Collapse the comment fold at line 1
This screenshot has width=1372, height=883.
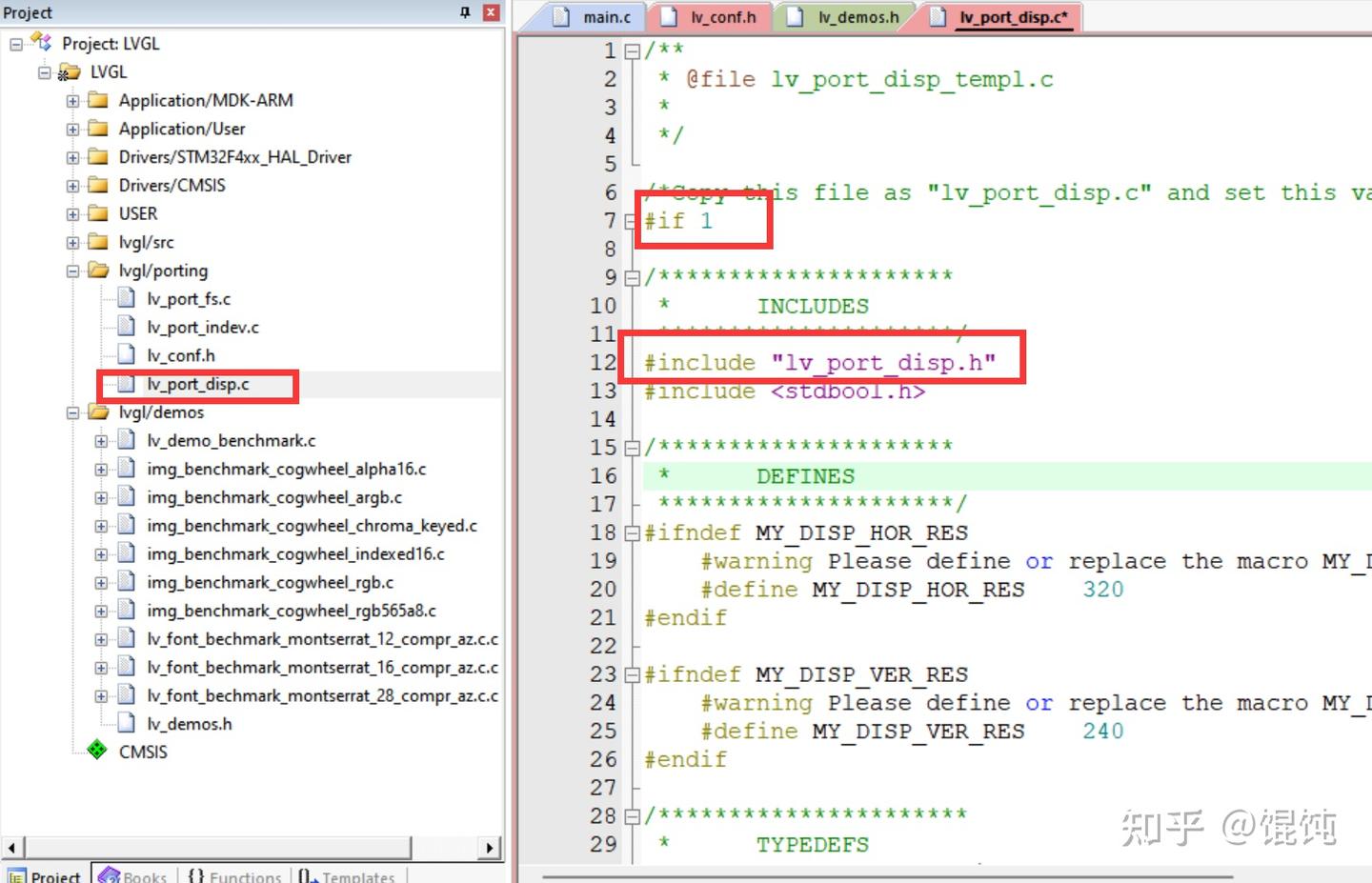coord(632,51)
